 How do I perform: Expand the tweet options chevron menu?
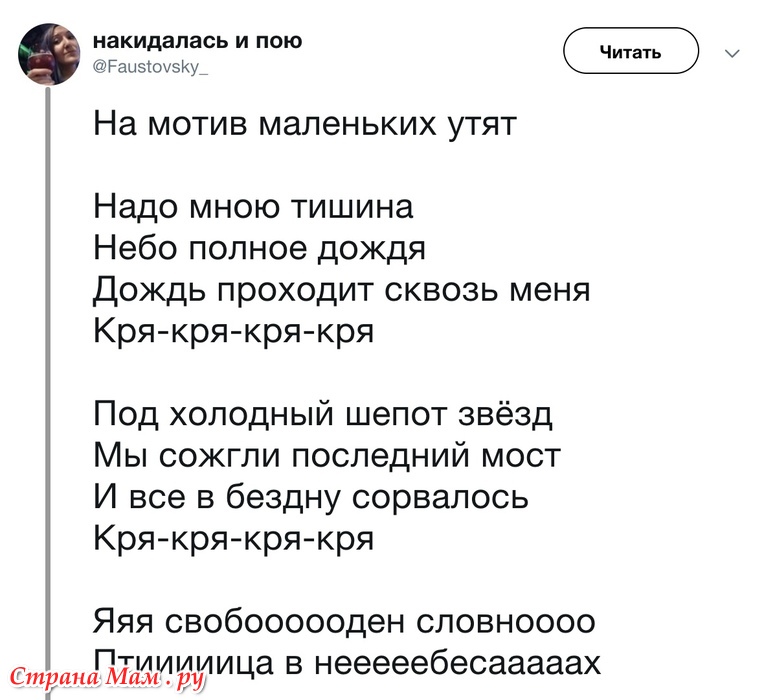(x=732, y=53)
